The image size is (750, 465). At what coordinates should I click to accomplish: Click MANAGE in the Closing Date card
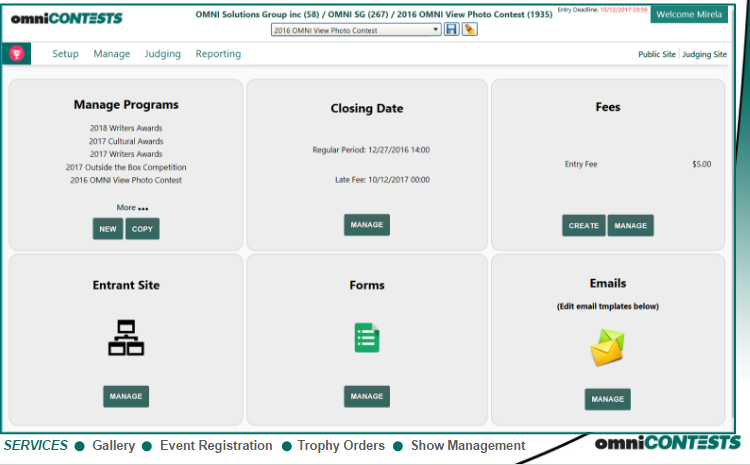point(367,225)
